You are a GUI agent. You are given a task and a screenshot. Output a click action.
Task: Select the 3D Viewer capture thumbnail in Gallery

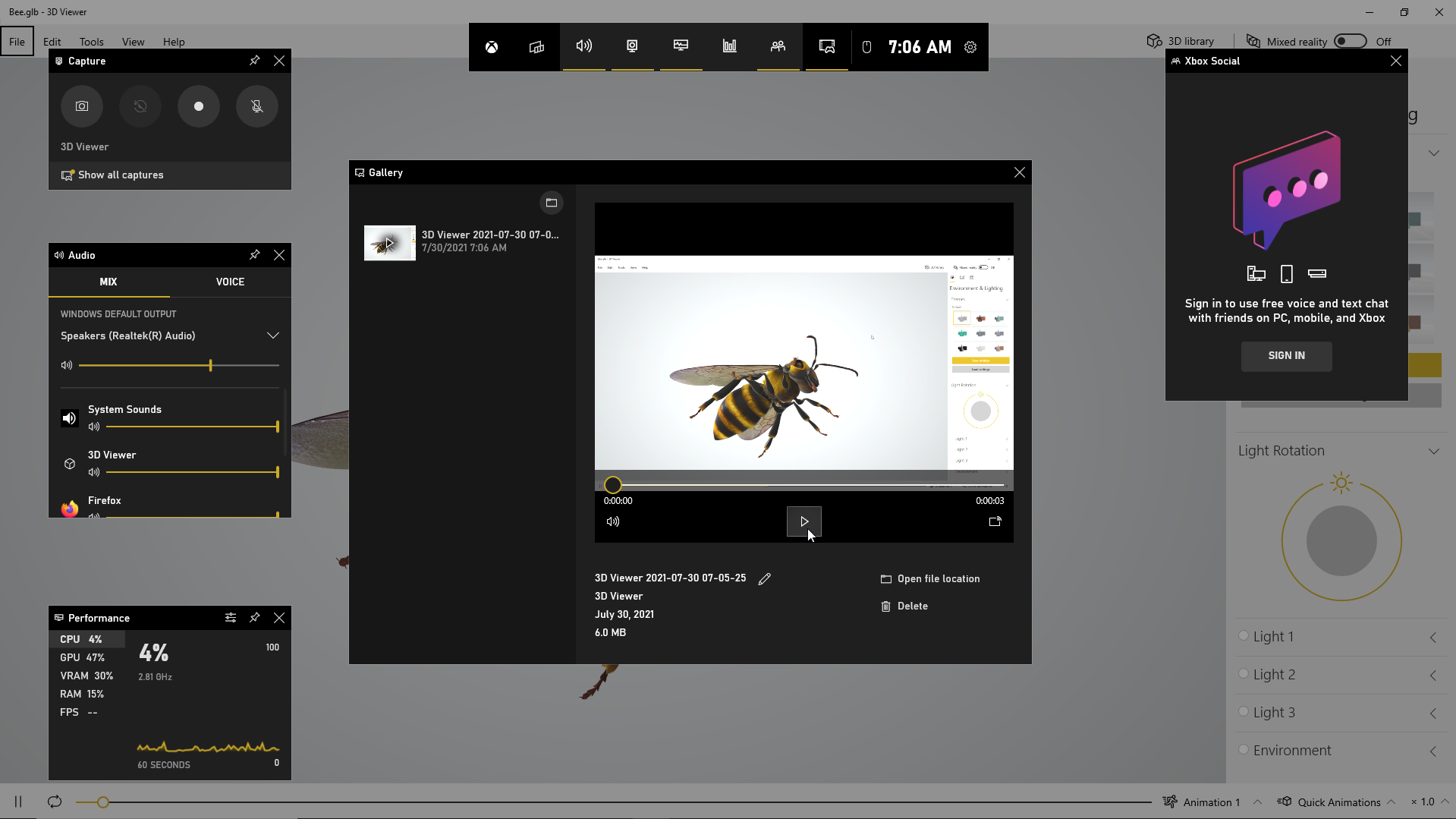pos(390,243)
